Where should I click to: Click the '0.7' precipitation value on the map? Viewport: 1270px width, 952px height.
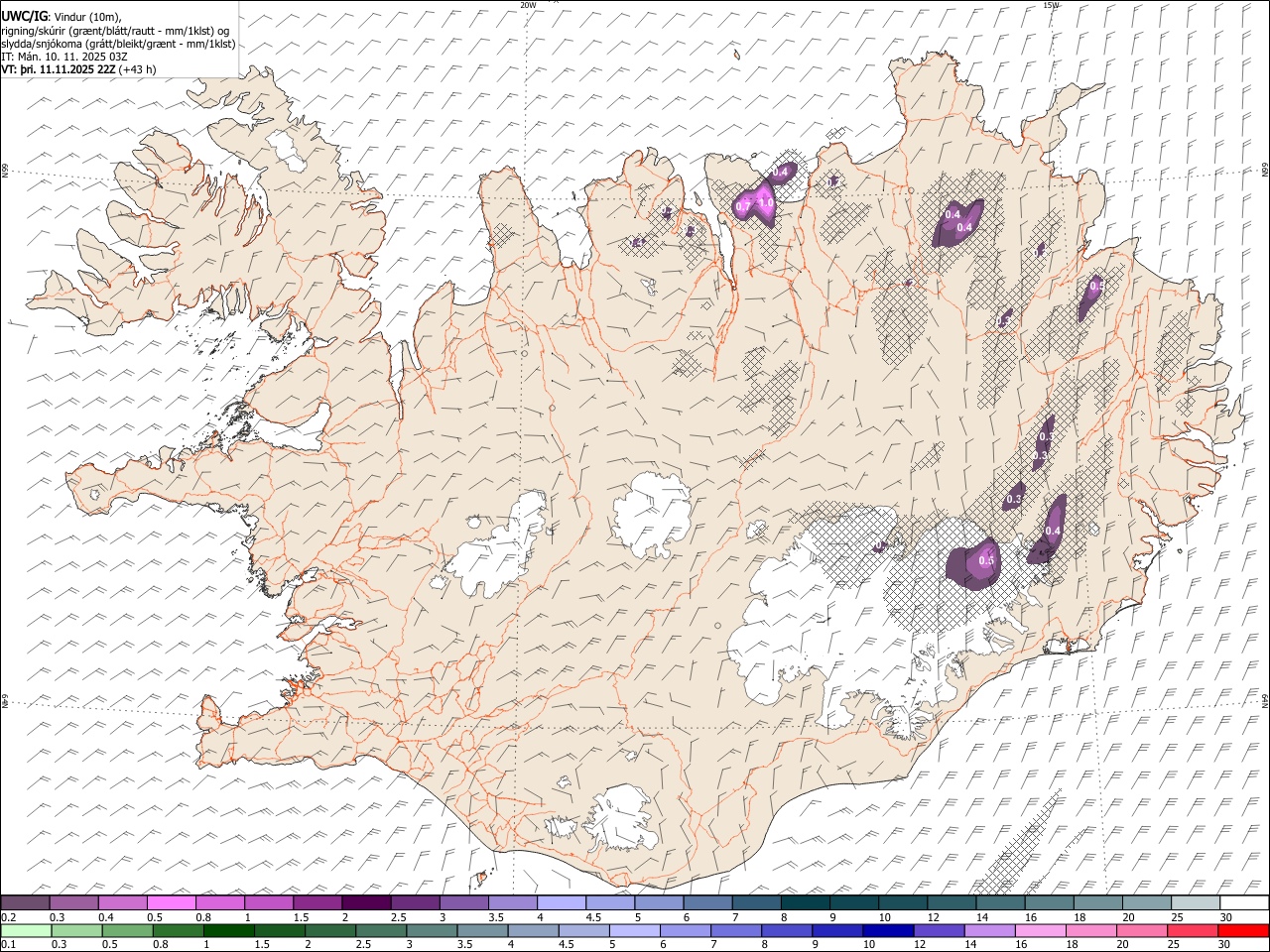point(743,206)
